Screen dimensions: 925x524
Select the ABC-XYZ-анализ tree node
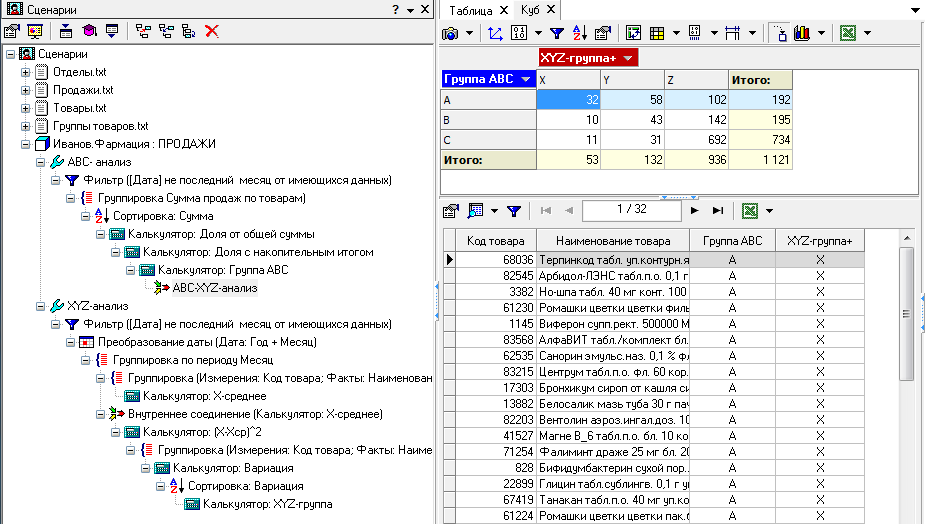coord(215,288)
